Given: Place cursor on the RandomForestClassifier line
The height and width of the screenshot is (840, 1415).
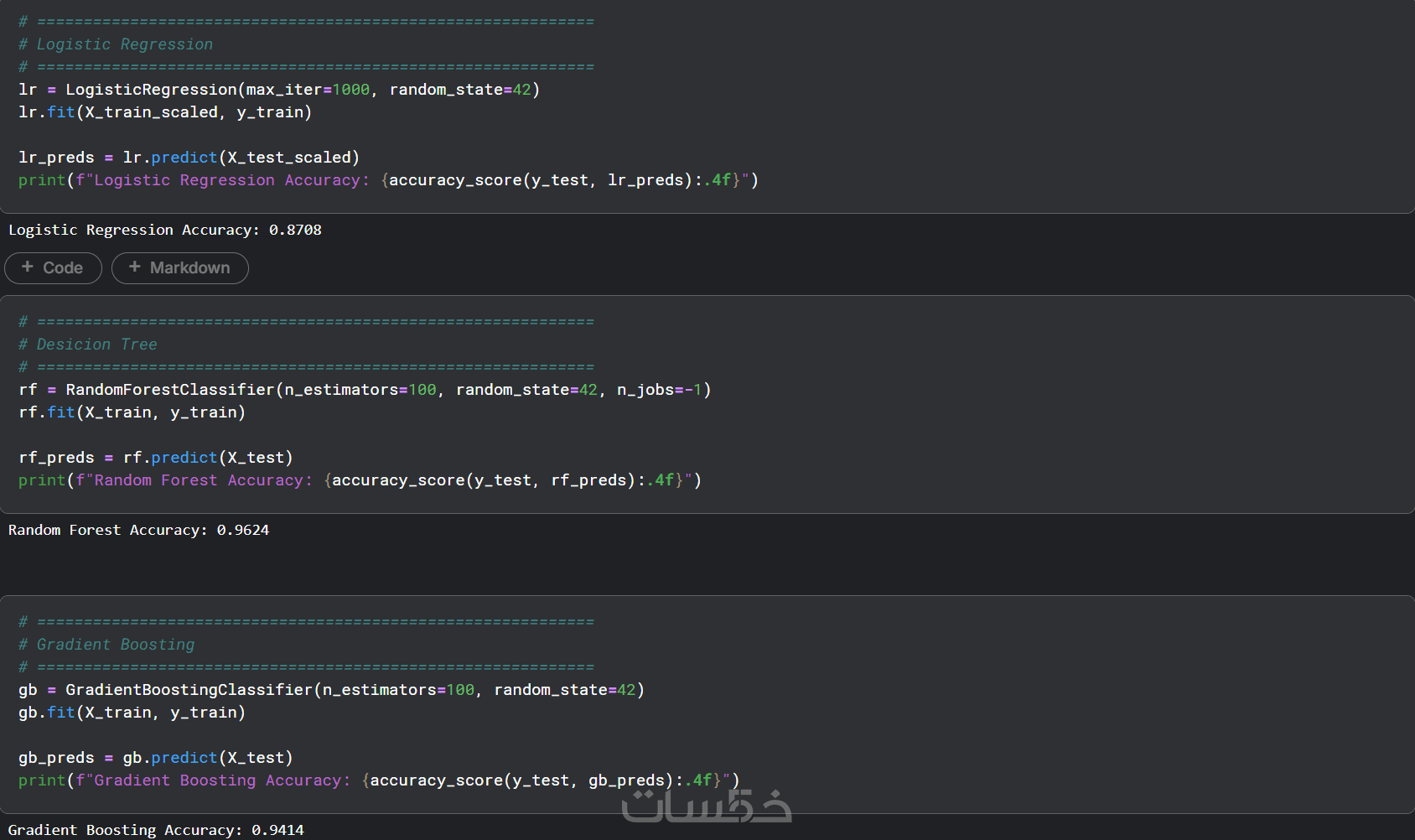Looking at the screenshot, I should 364,390.
